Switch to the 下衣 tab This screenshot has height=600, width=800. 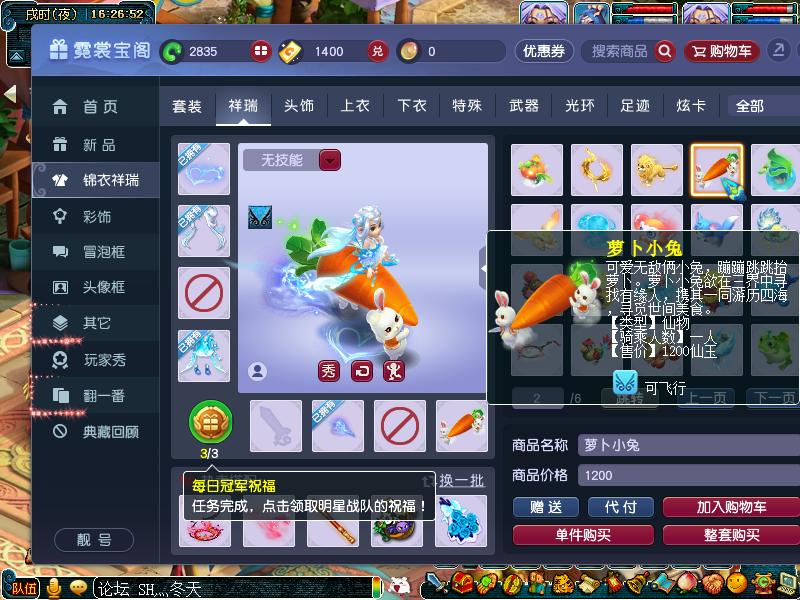click(411, 106)
